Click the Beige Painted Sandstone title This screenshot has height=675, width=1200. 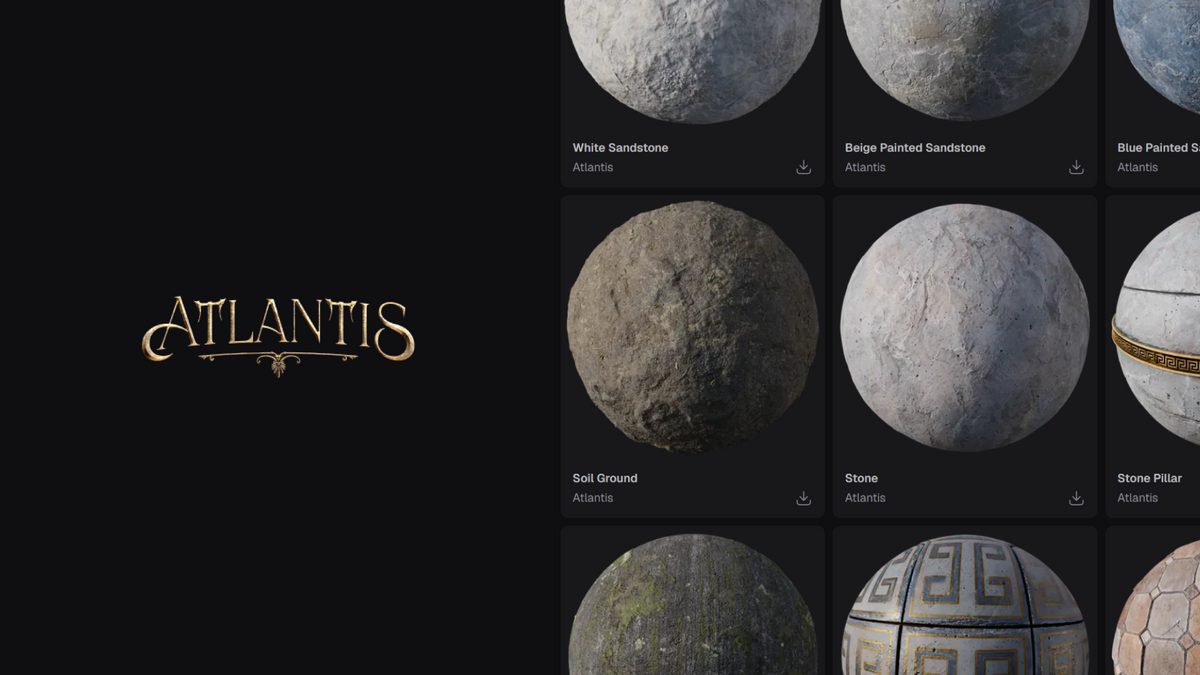pos(915,148)
